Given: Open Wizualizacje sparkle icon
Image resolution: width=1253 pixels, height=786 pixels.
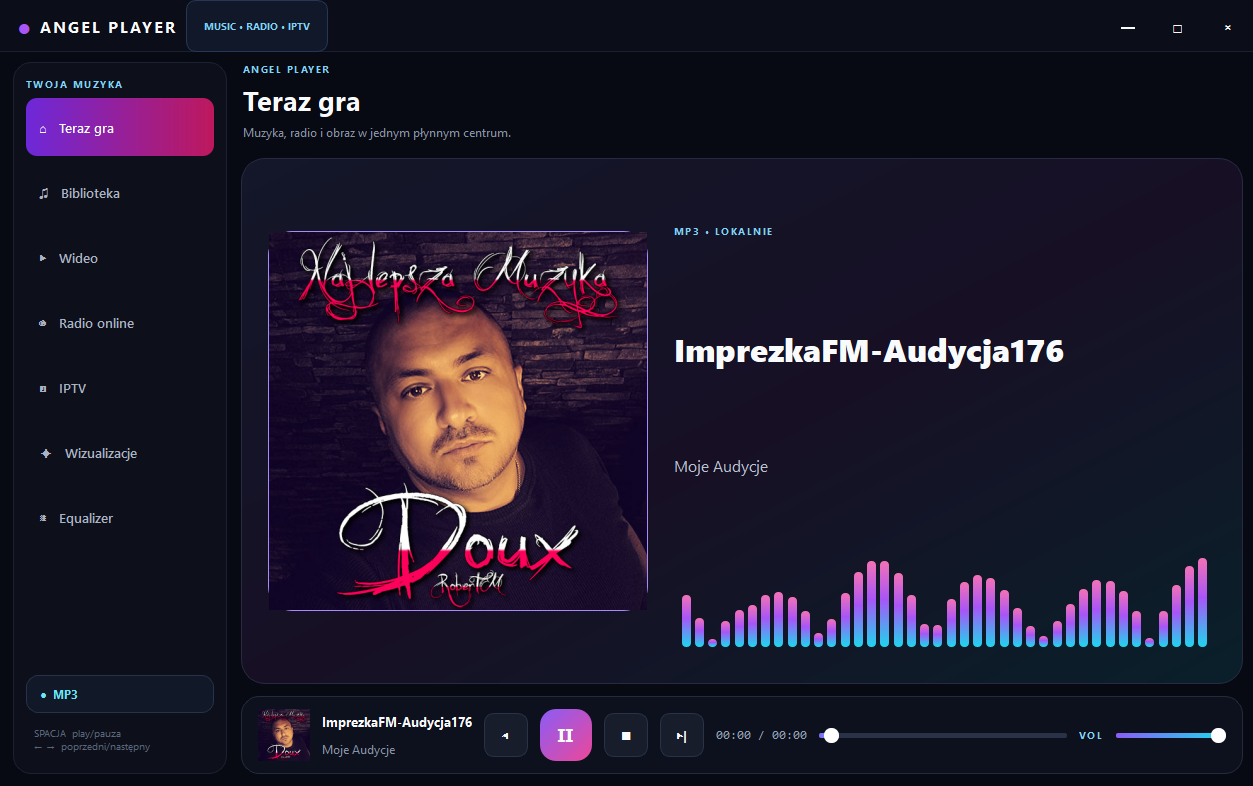Looking at the screenshot, I should tap(45, 453).
